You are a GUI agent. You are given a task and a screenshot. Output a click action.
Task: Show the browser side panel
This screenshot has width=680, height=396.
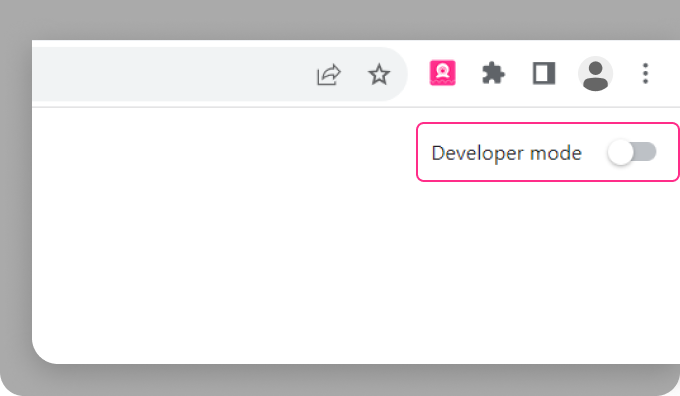tap(544, 73)
